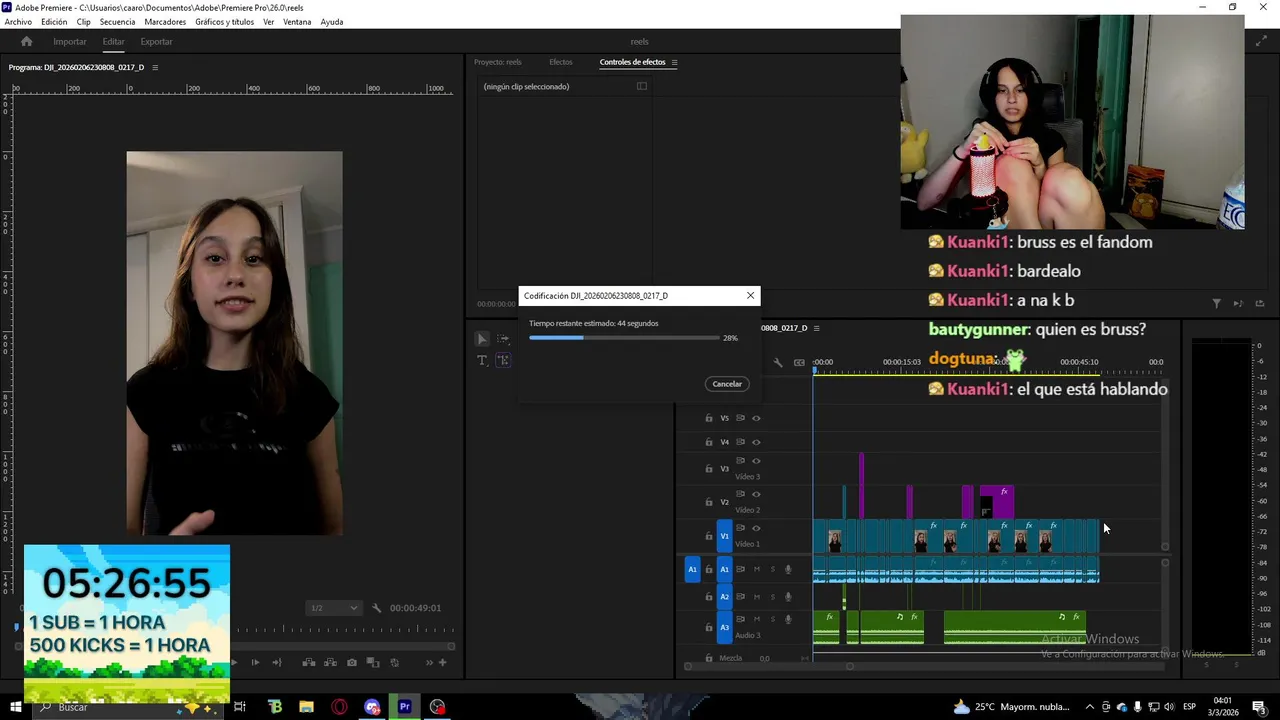Open the Secuencia menu
Screen dimensions: 1280x720
117,22
